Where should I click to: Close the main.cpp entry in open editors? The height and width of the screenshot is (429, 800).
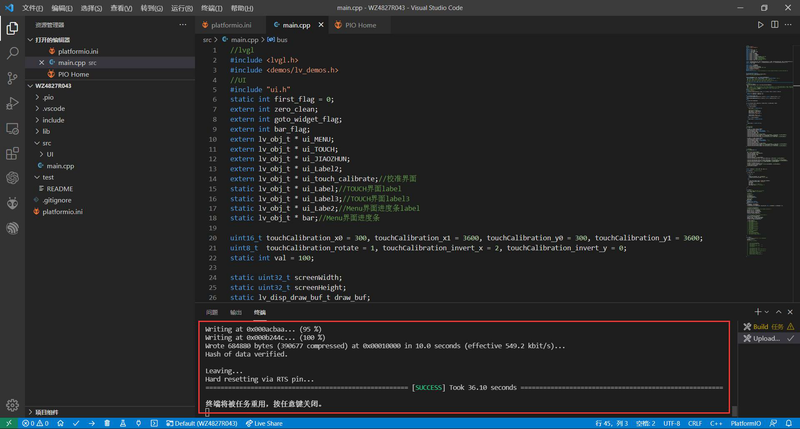point(42,62)
